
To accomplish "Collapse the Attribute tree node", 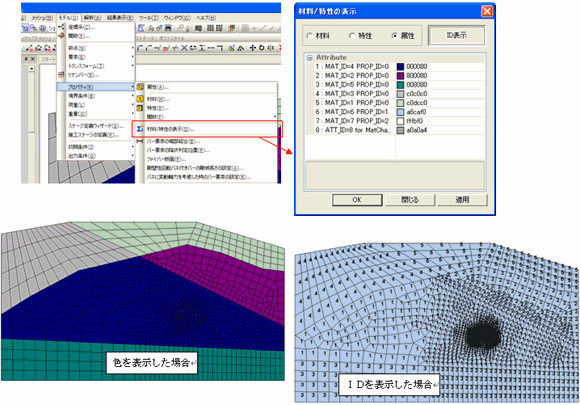I will 310,58.
